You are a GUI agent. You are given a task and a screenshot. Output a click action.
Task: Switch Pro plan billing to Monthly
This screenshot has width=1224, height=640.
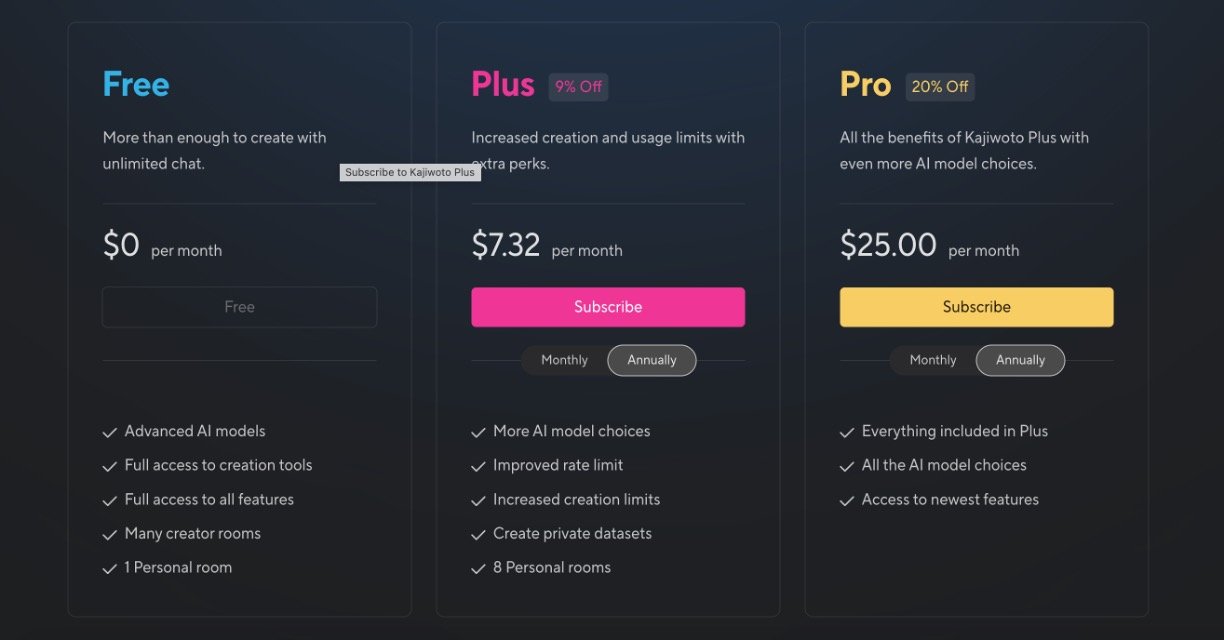tap(933, 360)
